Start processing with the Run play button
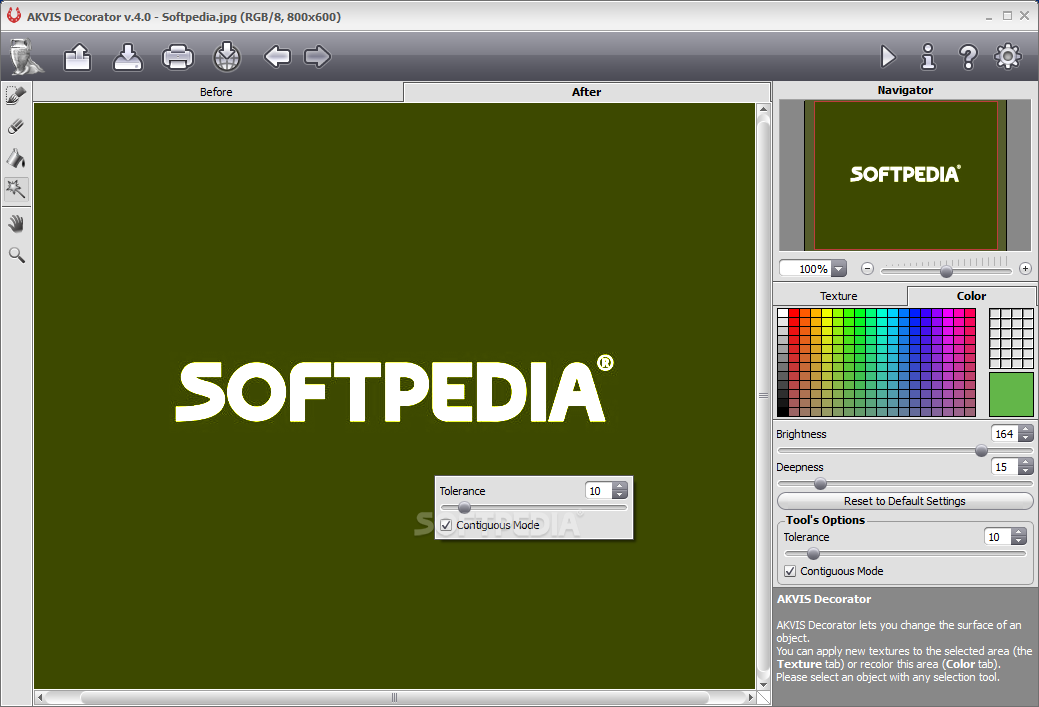This screenshot has width=1039, height=707. pyautogui.click(x=888, y=56)
